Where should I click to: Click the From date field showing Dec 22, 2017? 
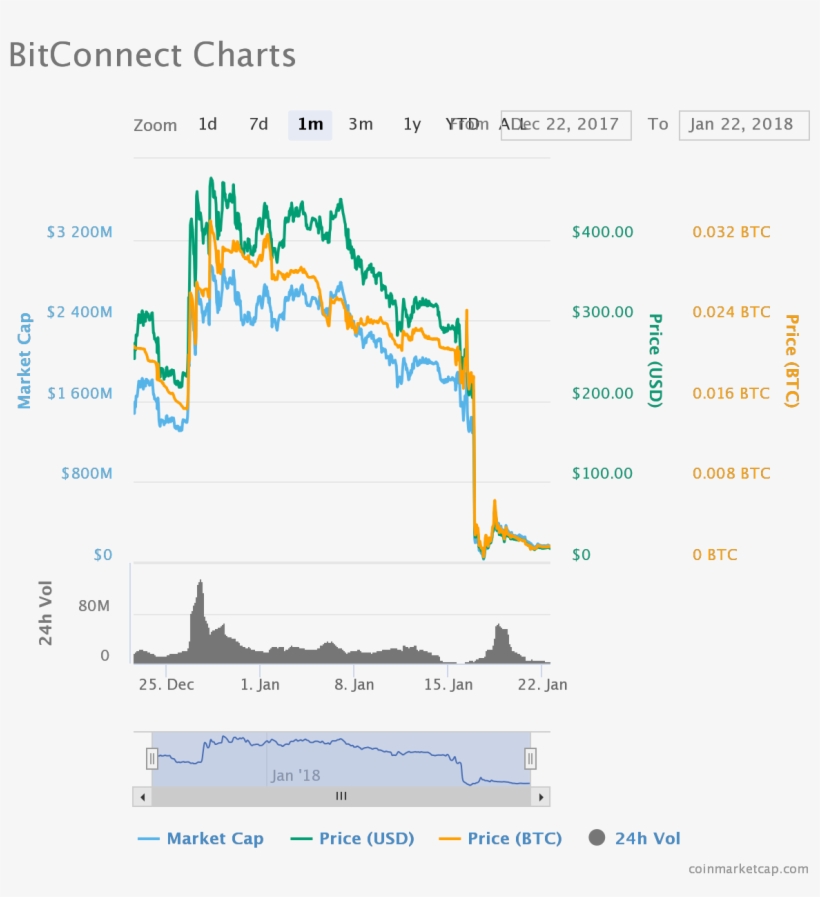pos(566,125)
